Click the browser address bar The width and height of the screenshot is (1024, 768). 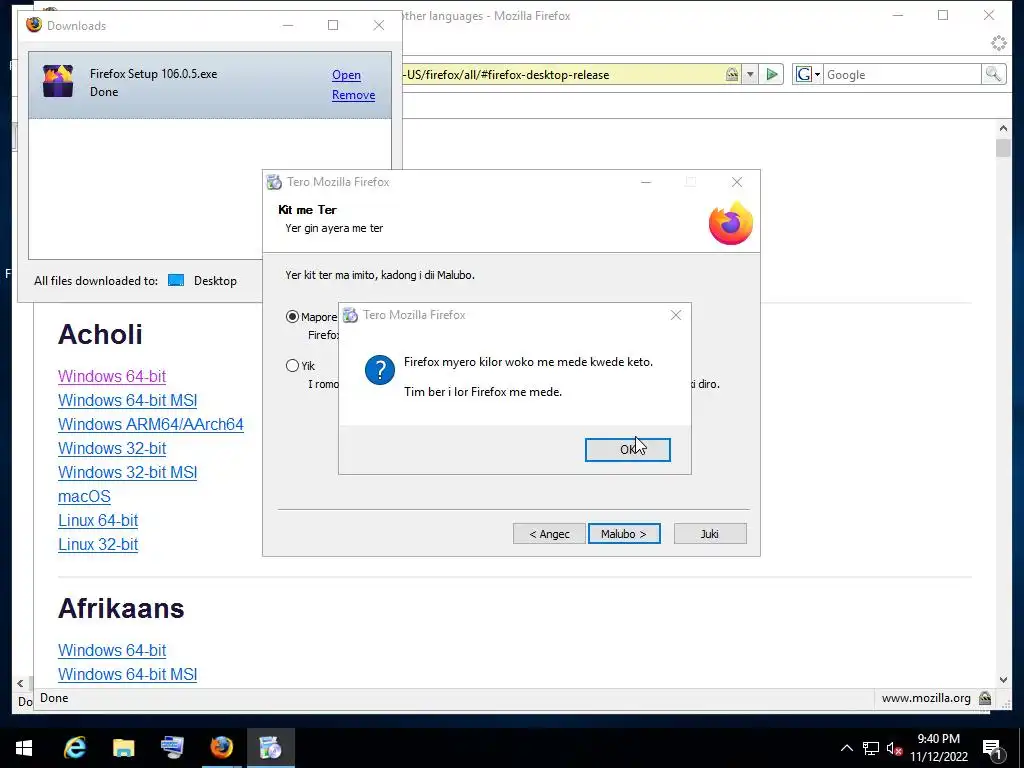562,74
